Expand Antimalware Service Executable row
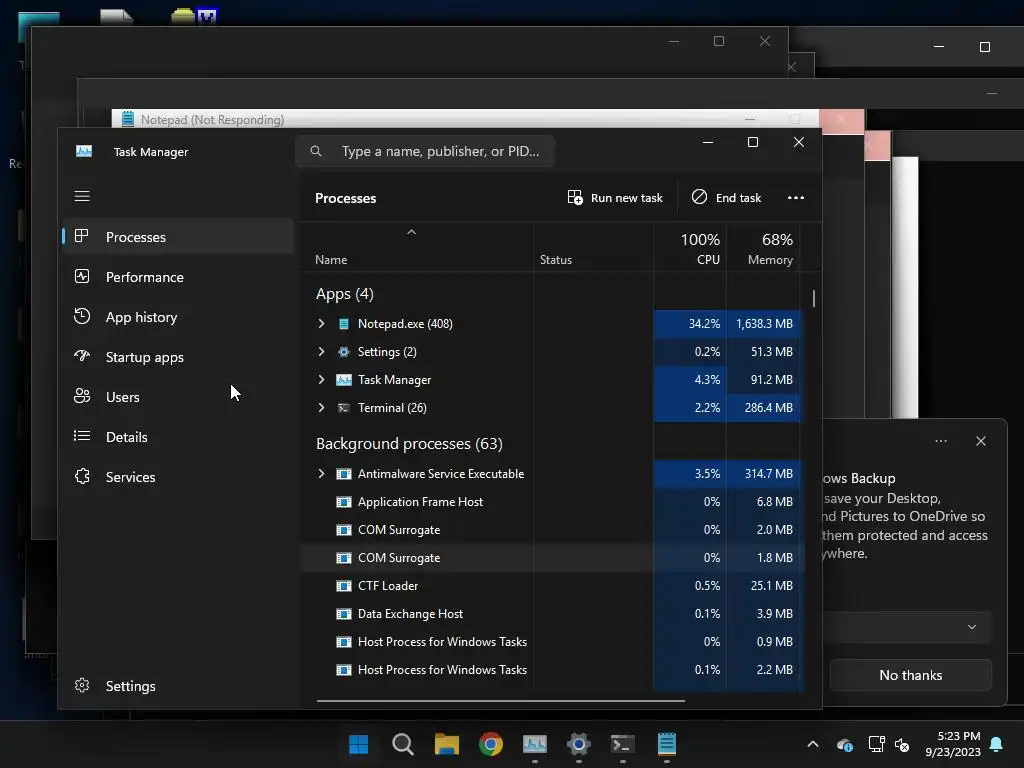This screenshot has width=1024, height=768. click(x=321, y=473)
